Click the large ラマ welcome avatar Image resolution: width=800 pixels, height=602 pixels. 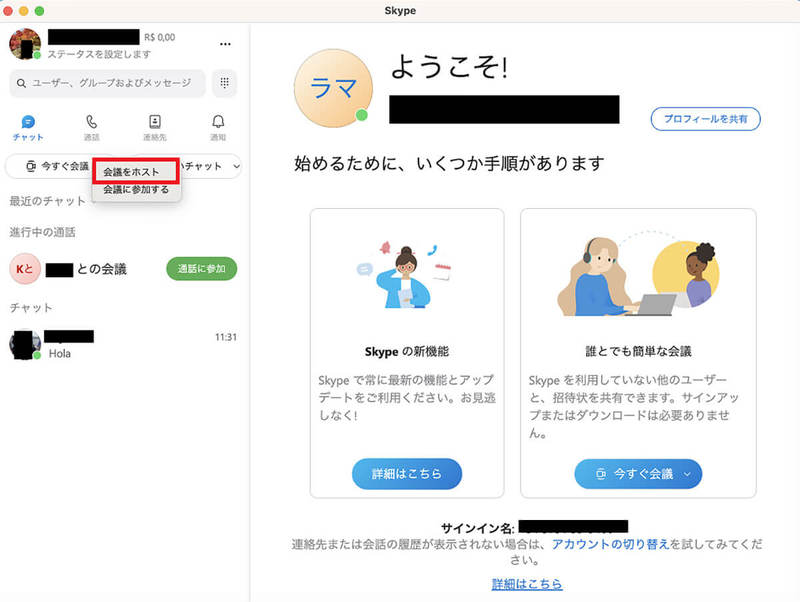pos(333,88)
